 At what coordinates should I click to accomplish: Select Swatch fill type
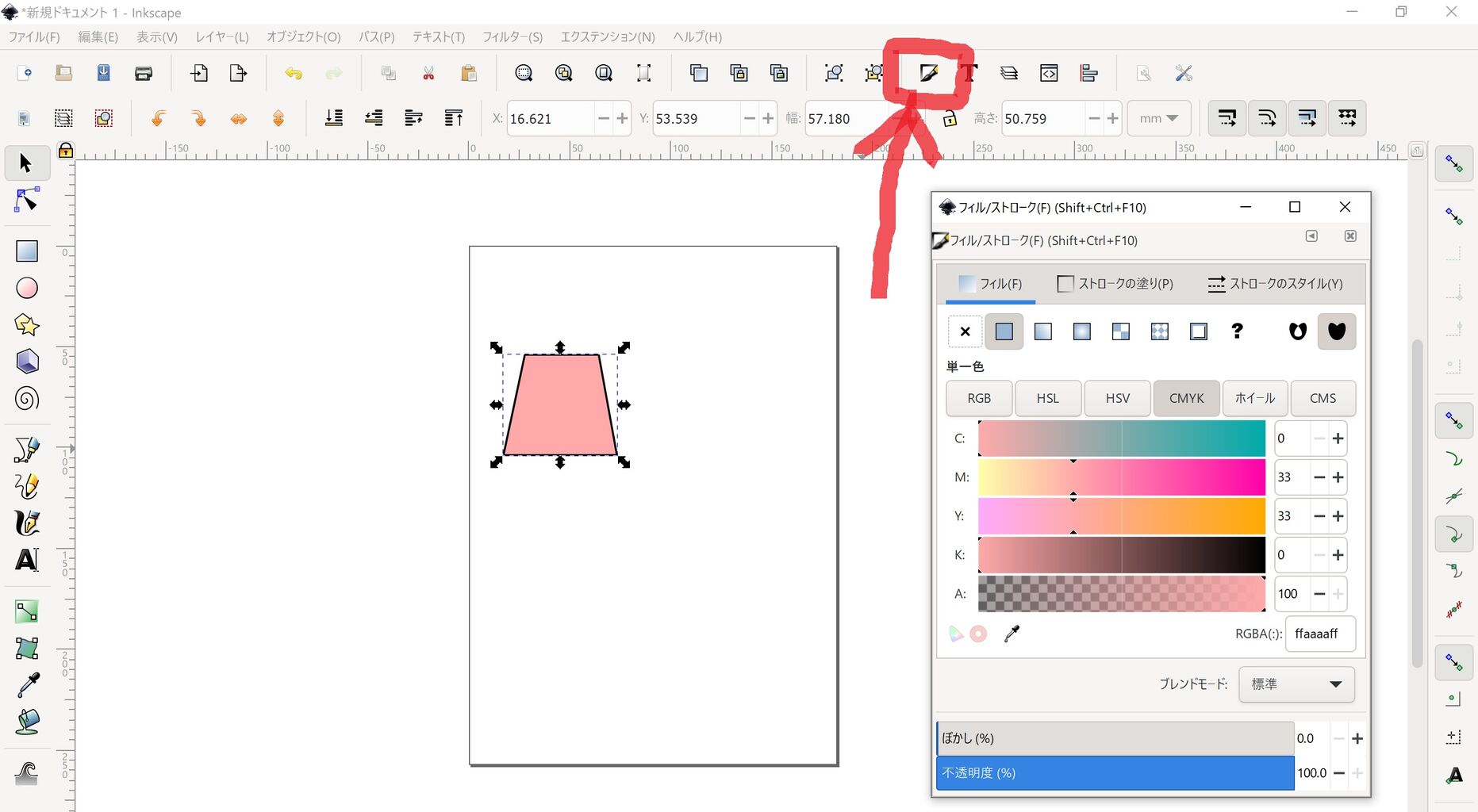point(1199,331)
